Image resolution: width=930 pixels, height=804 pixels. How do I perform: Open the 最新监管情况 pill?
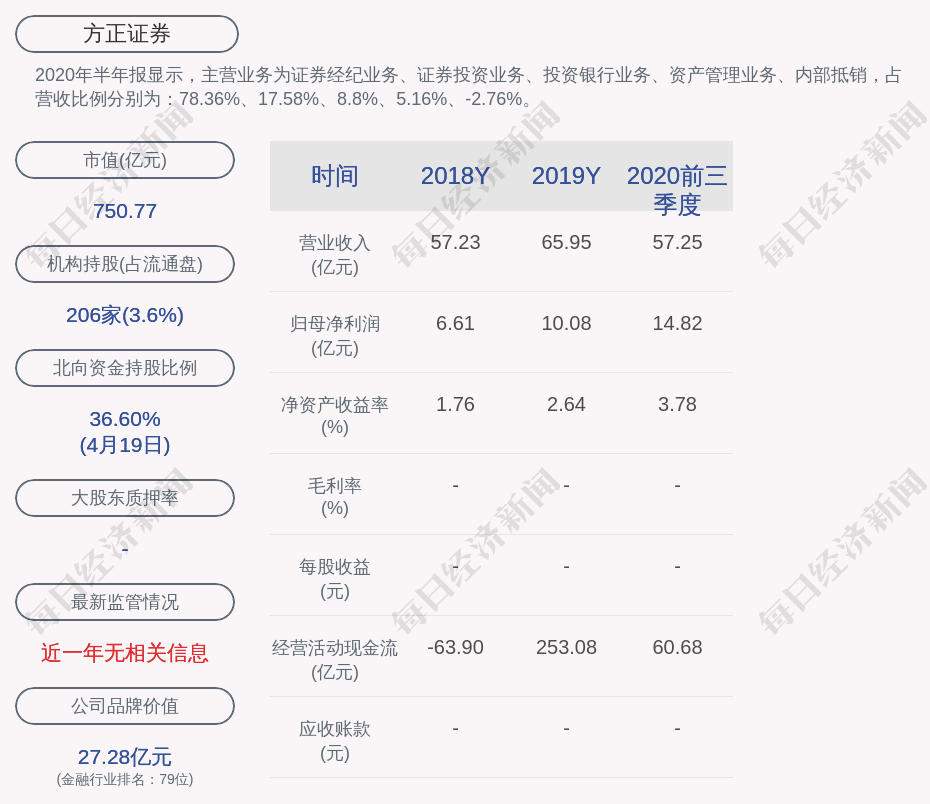[125, 602]
